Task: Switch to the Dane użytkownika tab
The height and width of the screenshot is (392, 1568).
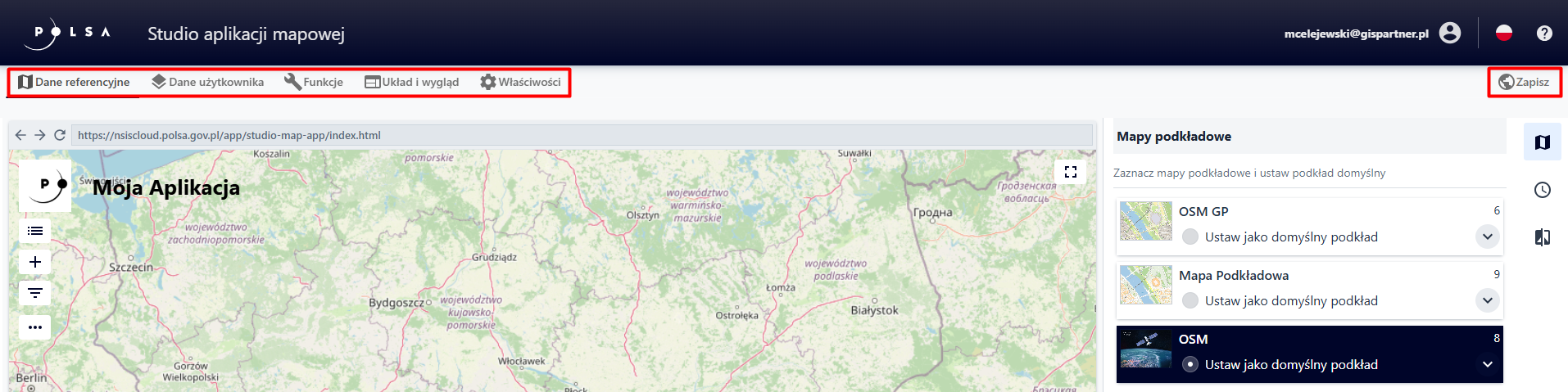Action: coord(208,82)
